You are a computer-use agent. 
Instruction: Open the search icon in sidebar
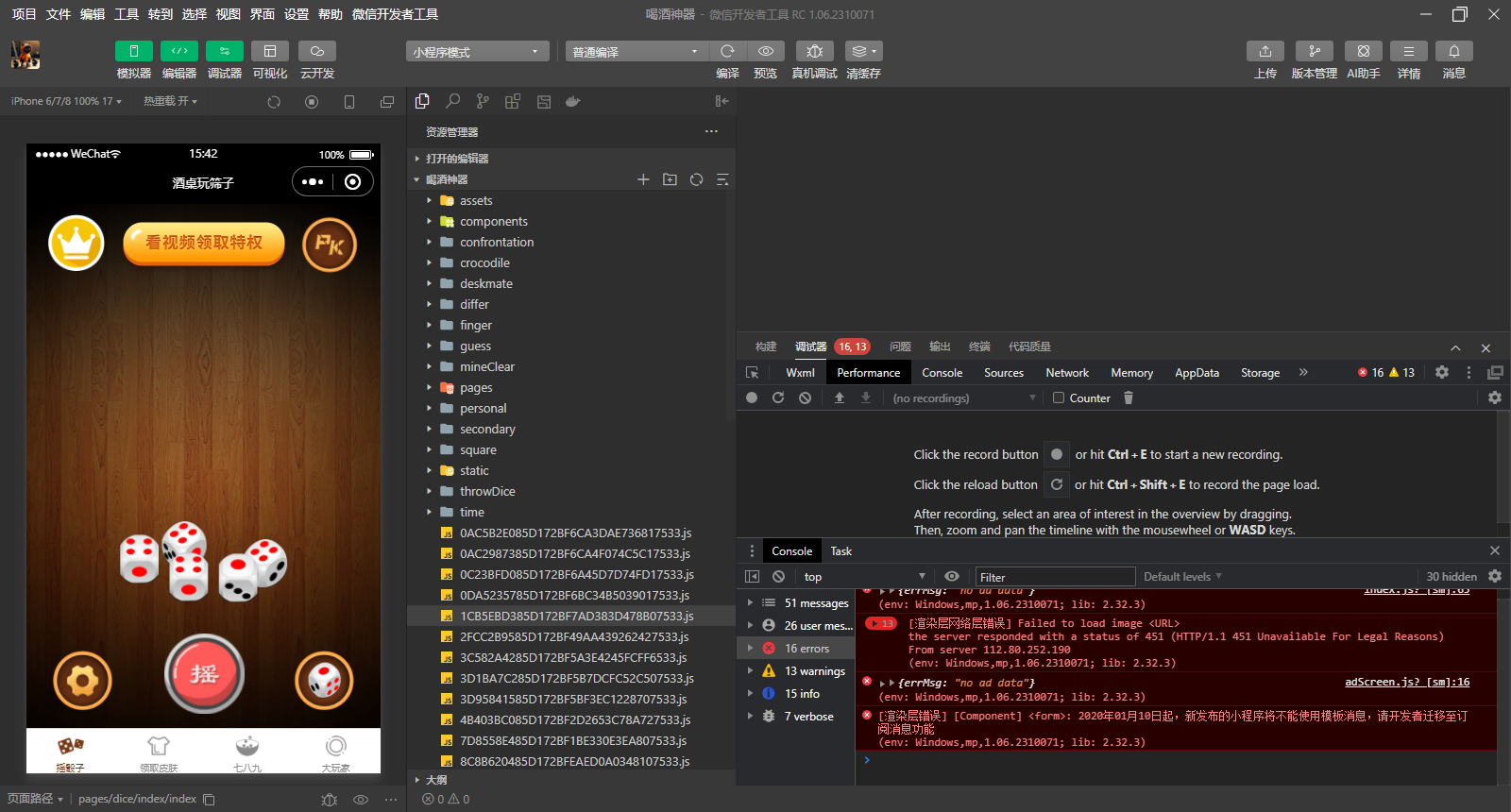453,101
